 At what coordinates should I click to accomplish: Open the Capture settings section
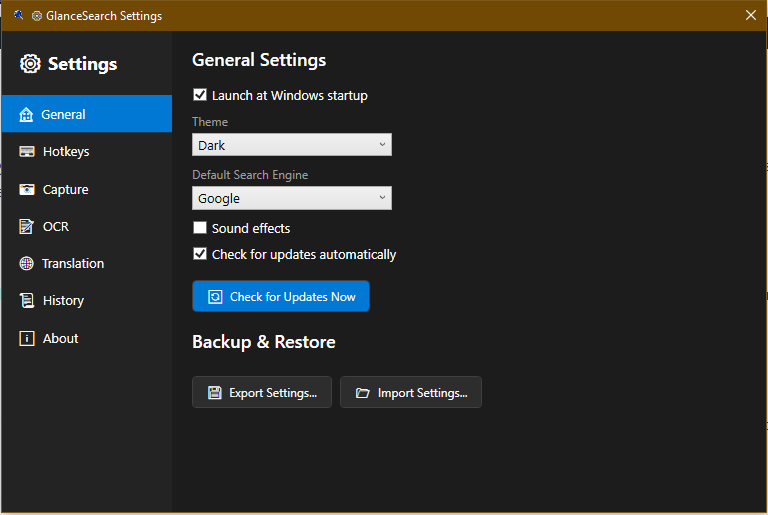pyautogui.click(x=87, y=189)
